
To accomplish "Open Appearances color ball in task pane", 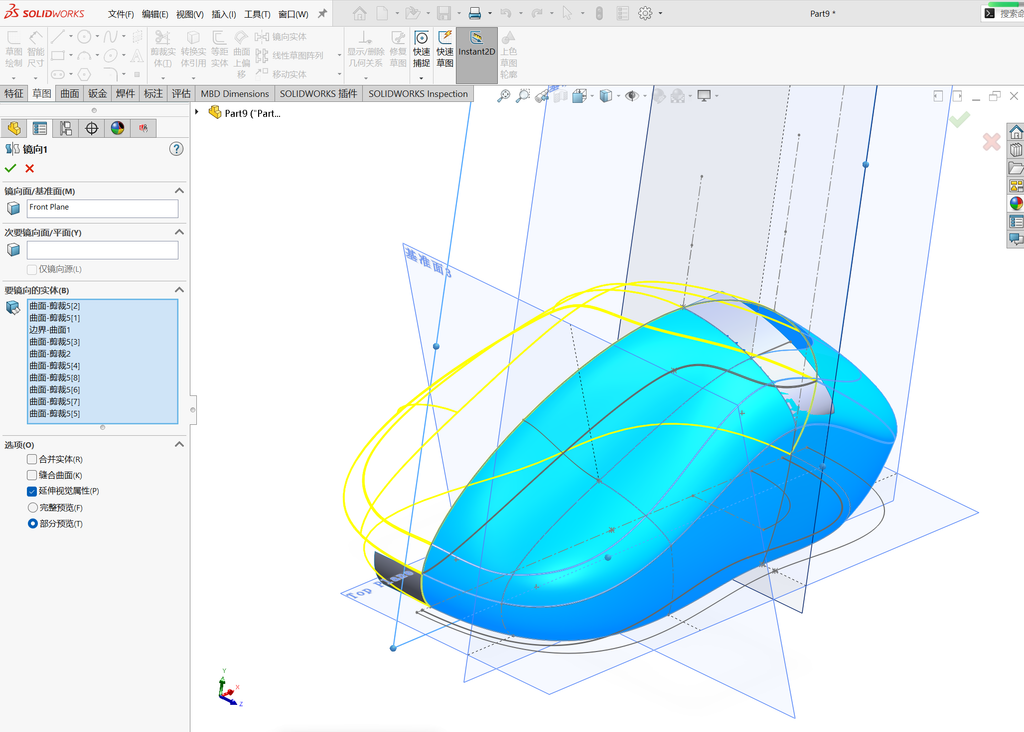I will 1016,203.
